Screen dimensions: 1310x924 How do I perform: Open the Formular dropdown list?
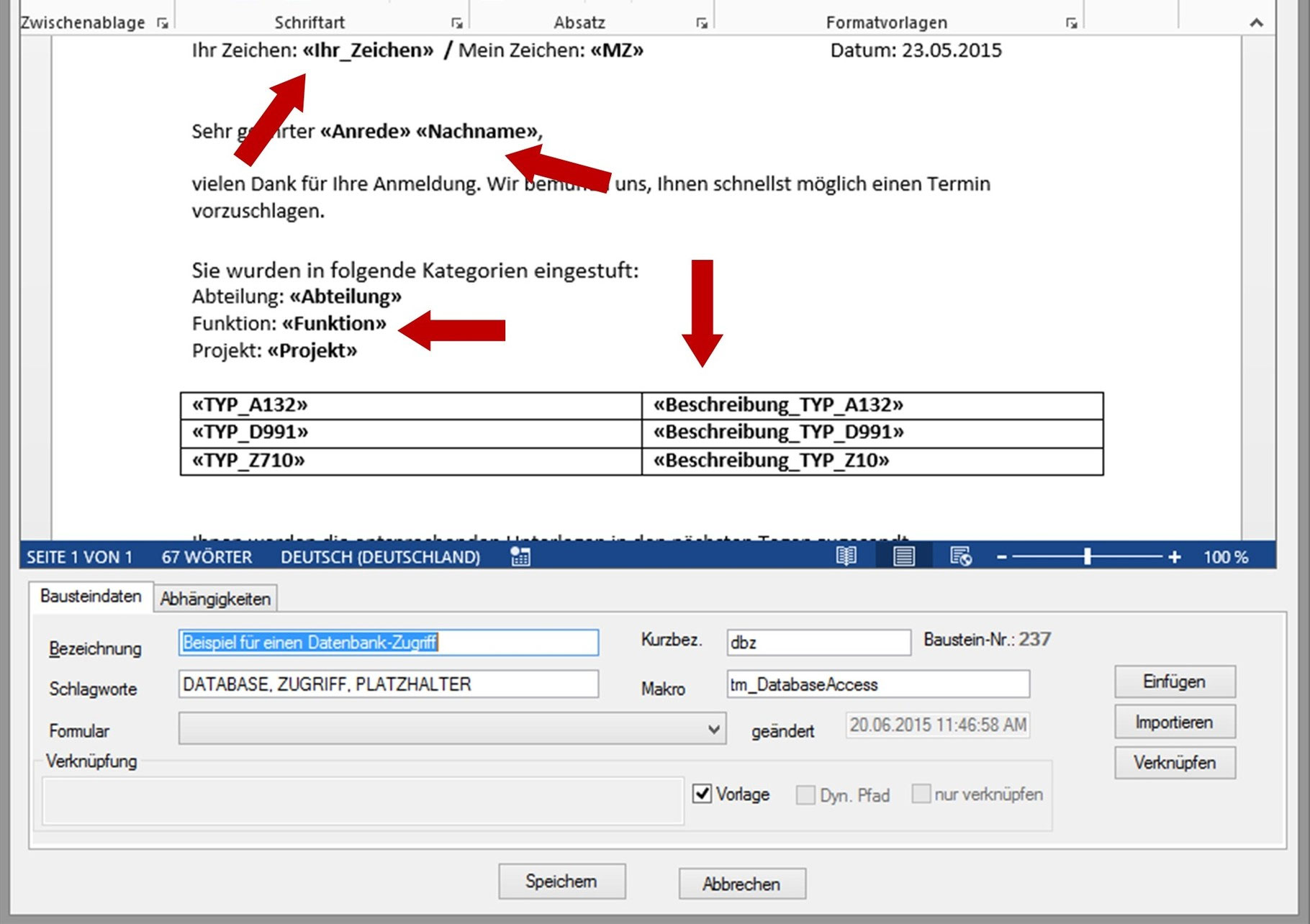[714, 729]
